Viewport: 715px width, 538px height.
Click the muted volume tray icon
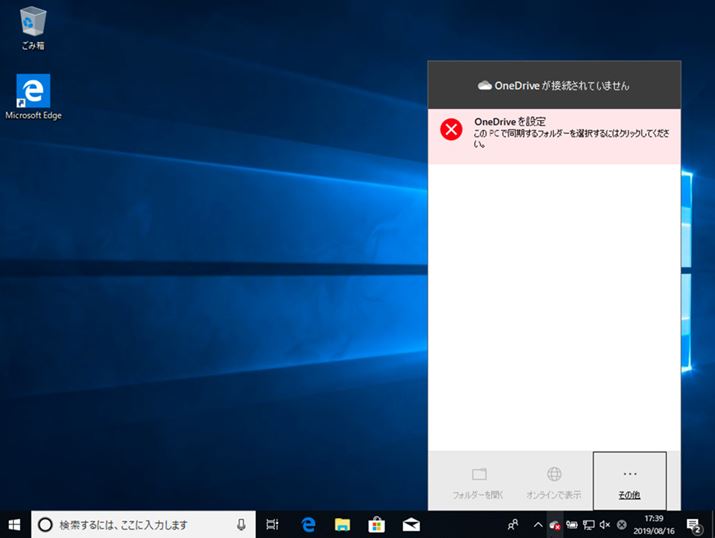coord(605,525)
